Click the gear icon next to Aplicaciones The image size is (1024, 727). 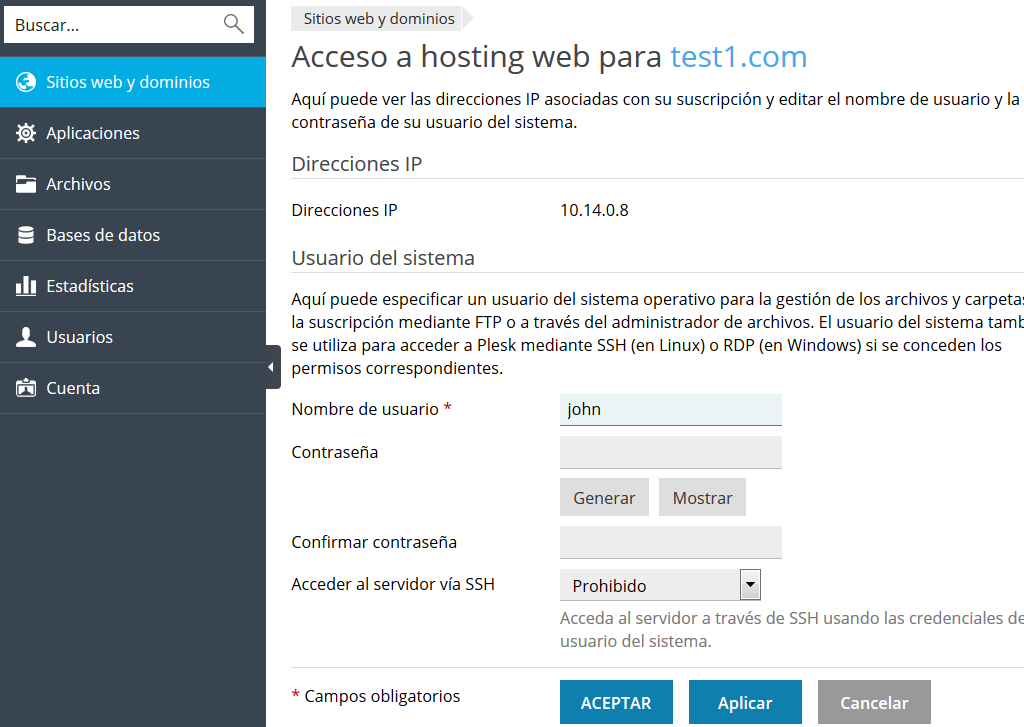[x=26, y=133]
